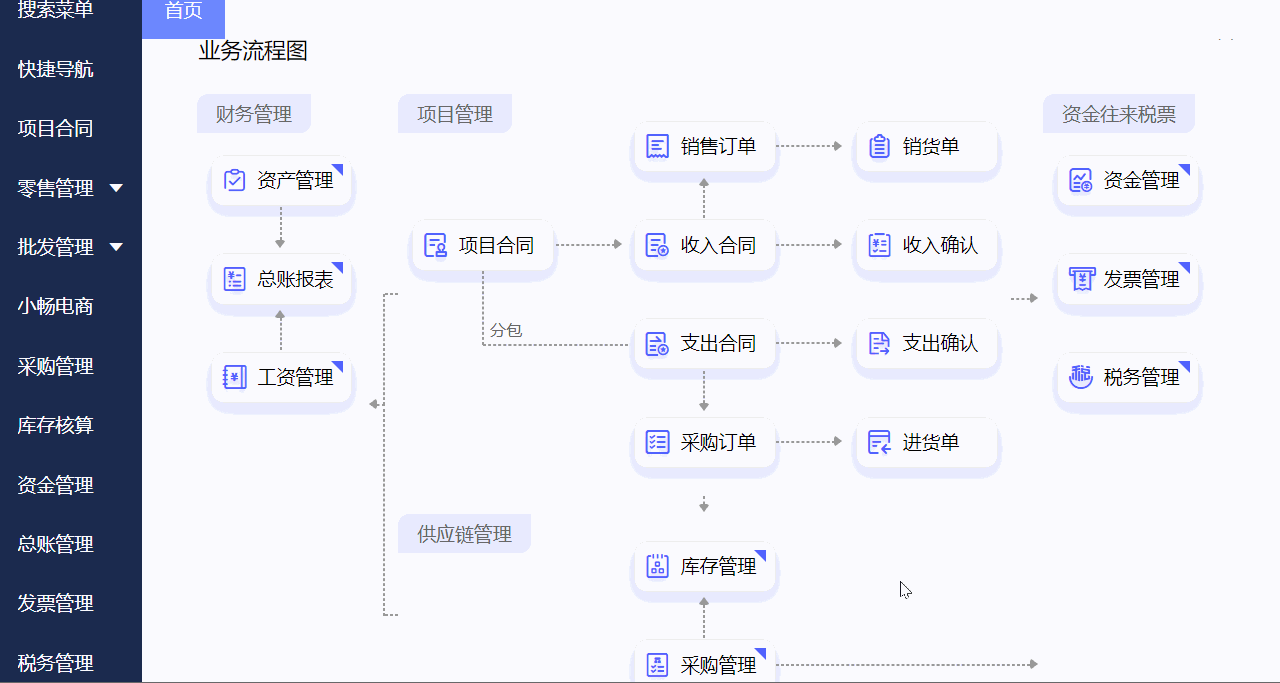Viewport: 1280px width, 683px height.
Task: Click the 收入合同 icon
Action: [x=657, y=244]
